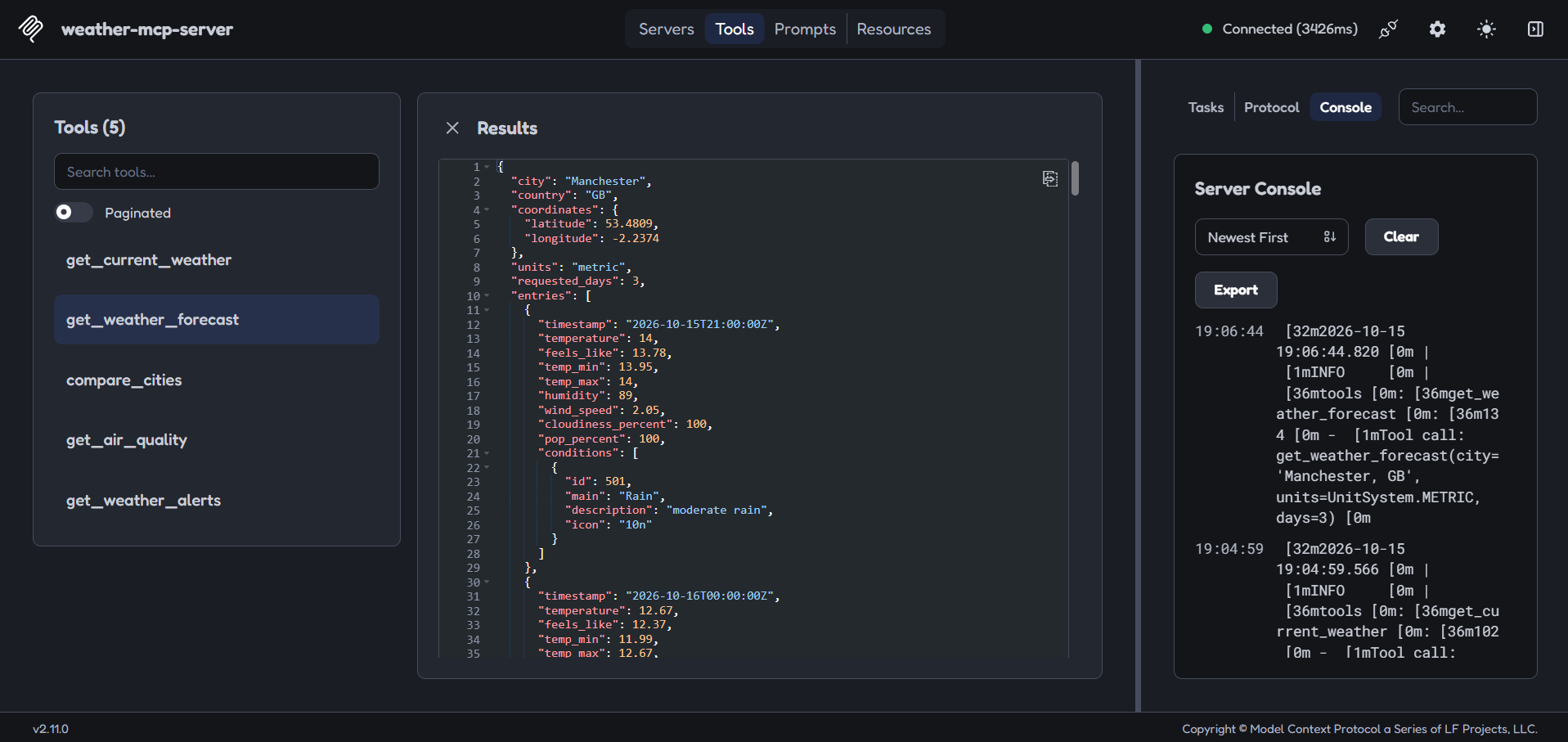The image size is (1568, 742).
Task: Click the "moderate rain" description value
Action: [x=717, y=510]
